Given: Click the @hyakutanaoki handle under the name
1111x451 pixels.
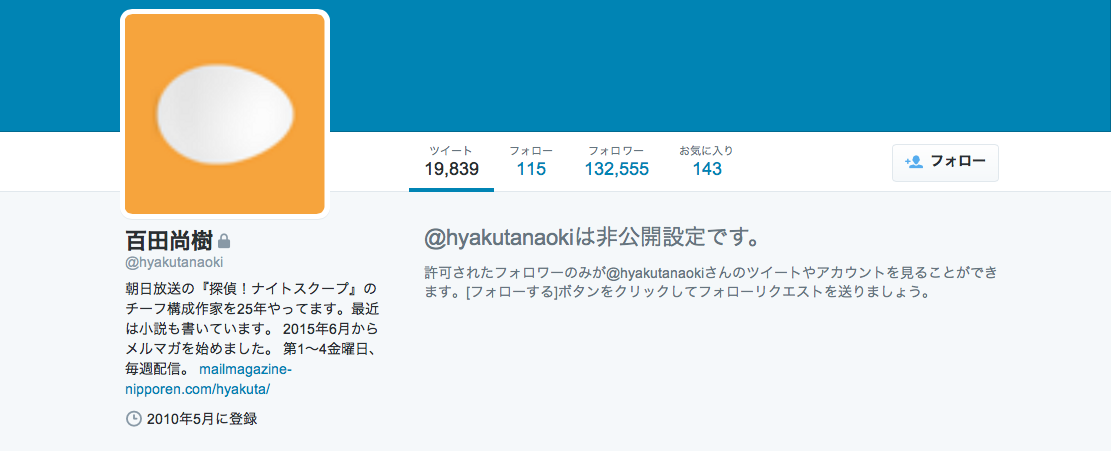Looking at the screenshot, I should 174,263.
